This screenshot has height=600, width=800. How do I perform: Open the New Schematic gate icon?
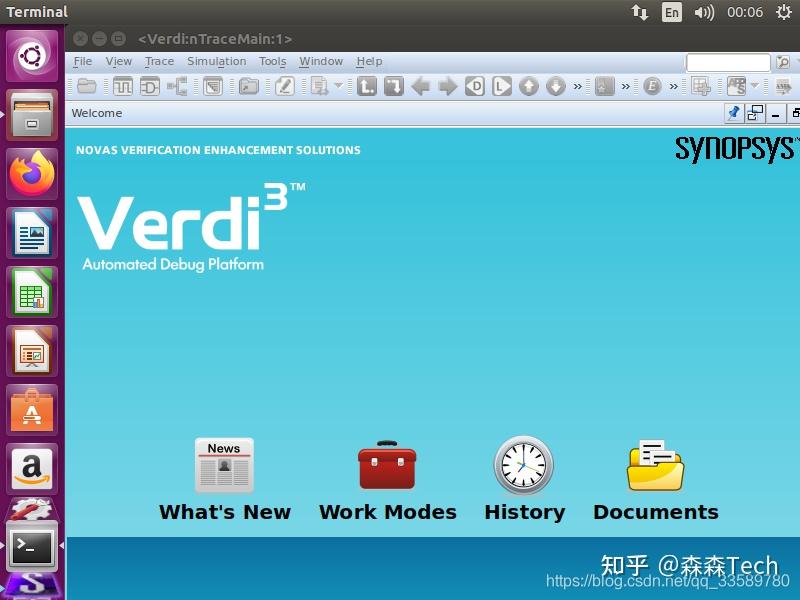(x=149, y=86)
